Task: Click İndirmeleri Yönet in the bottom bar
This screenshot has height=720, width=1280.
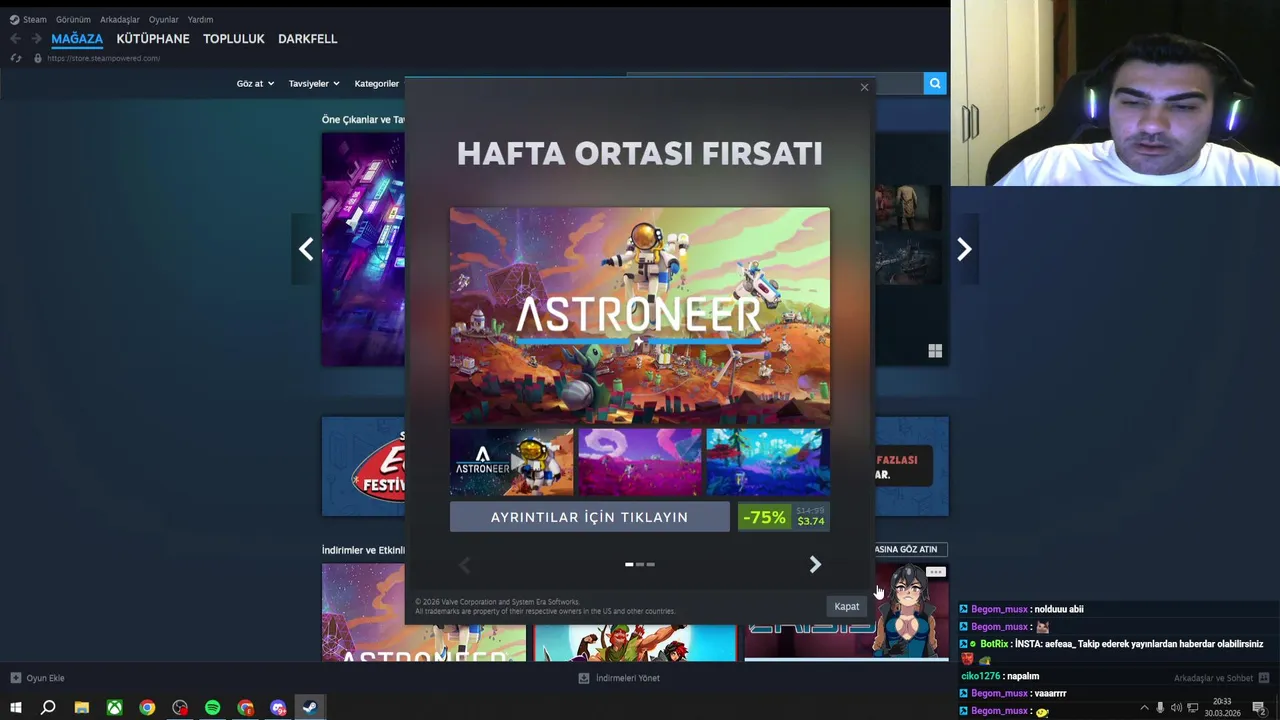Action: click(x=619, y=678)
